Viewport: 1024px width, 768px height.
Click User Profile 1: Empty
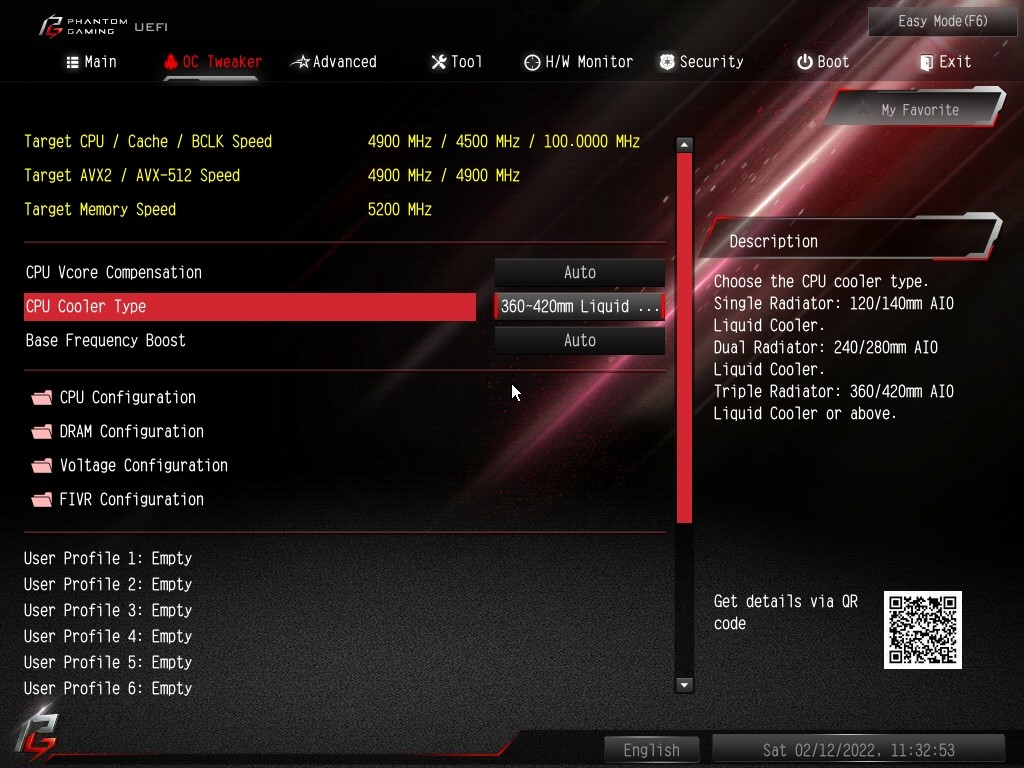pos(108,558)
